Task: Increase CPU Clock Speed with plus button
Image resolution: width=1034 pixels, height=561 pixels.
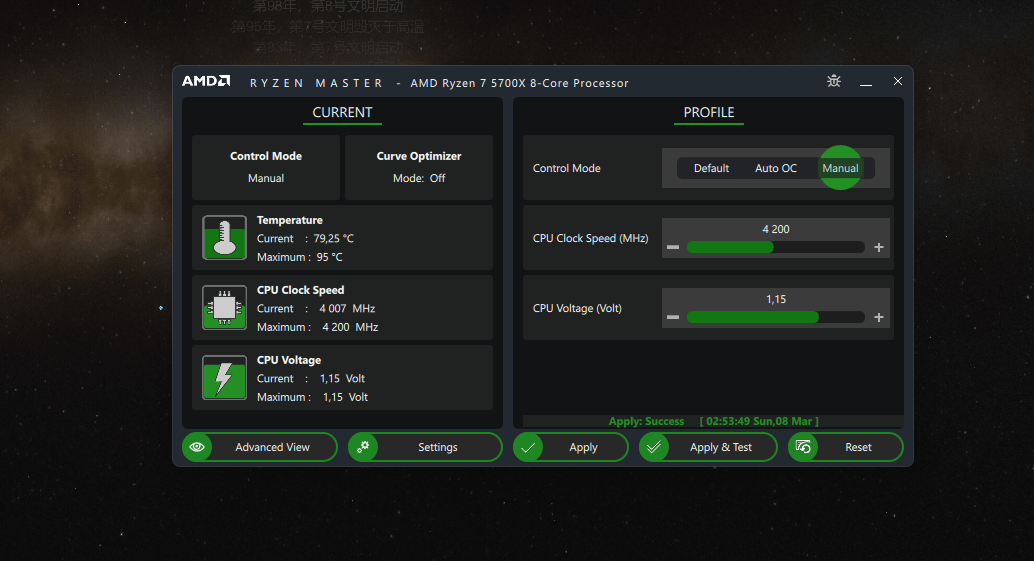Action: (x=879, y=247)
